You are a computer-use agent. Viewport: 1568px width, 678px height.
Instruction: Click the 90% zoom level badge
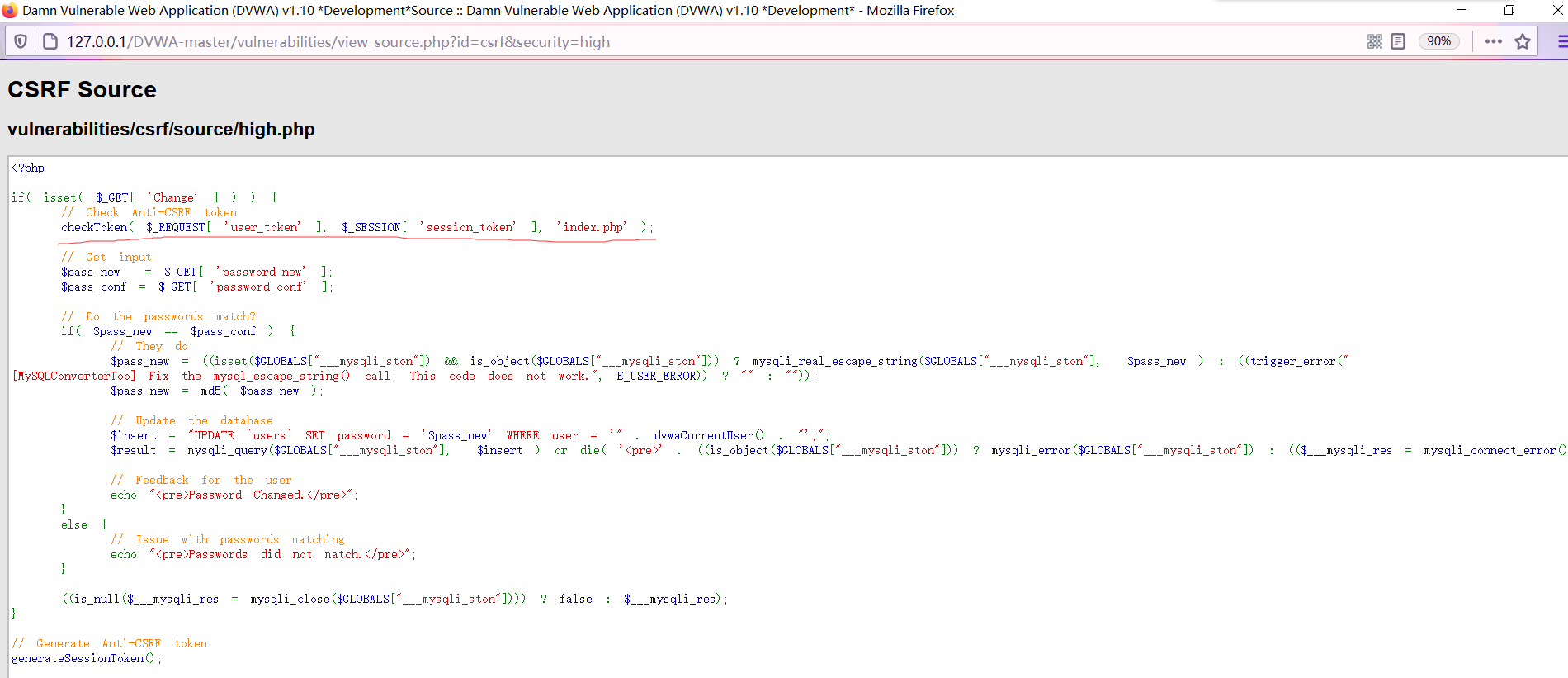coord(1439,41)
